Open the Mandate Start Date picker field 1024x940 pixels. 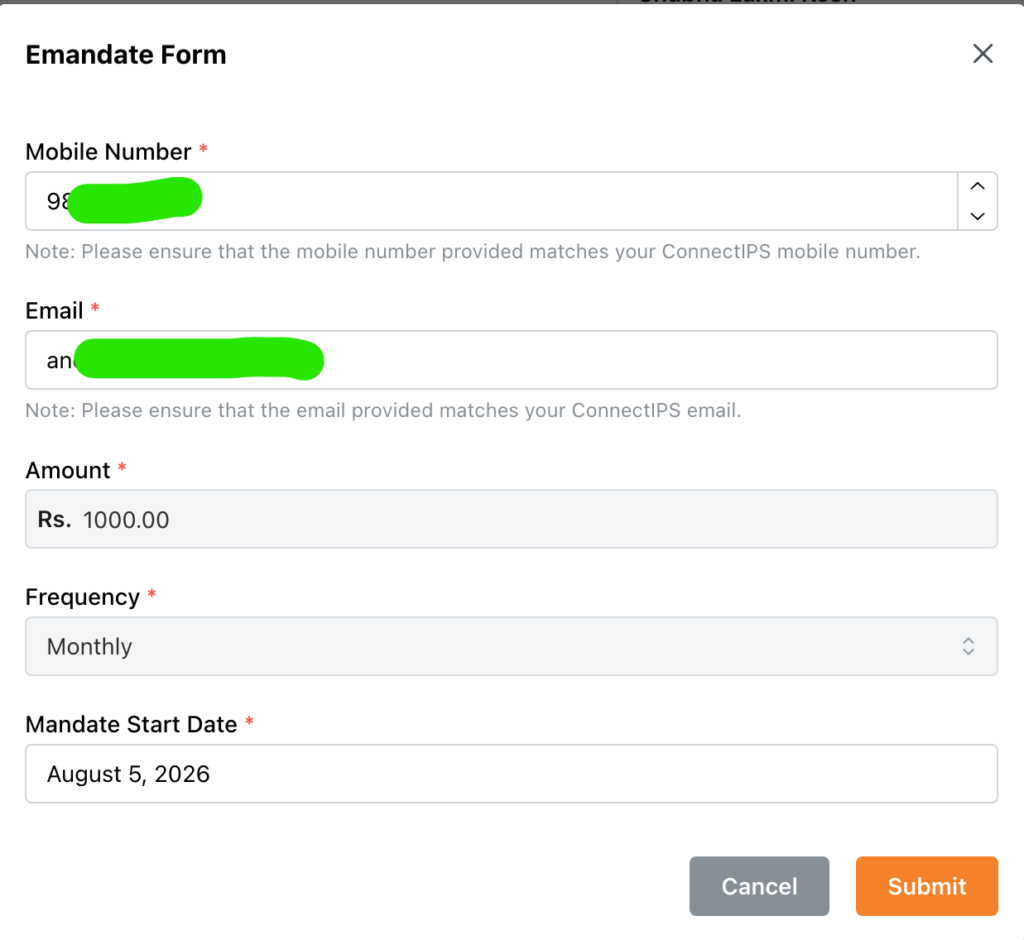point(511,773)
